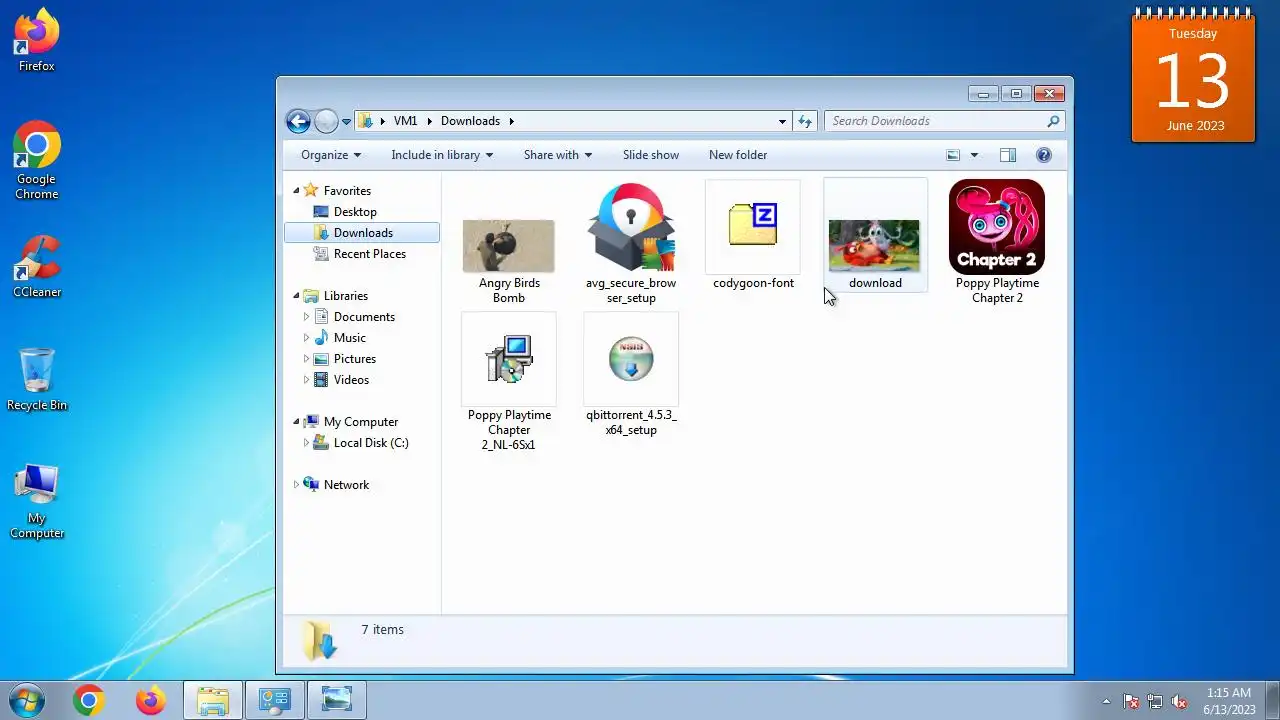Click the Change your view icon
This screenshot has width=1280, height=720.
(x=953, y=155)
